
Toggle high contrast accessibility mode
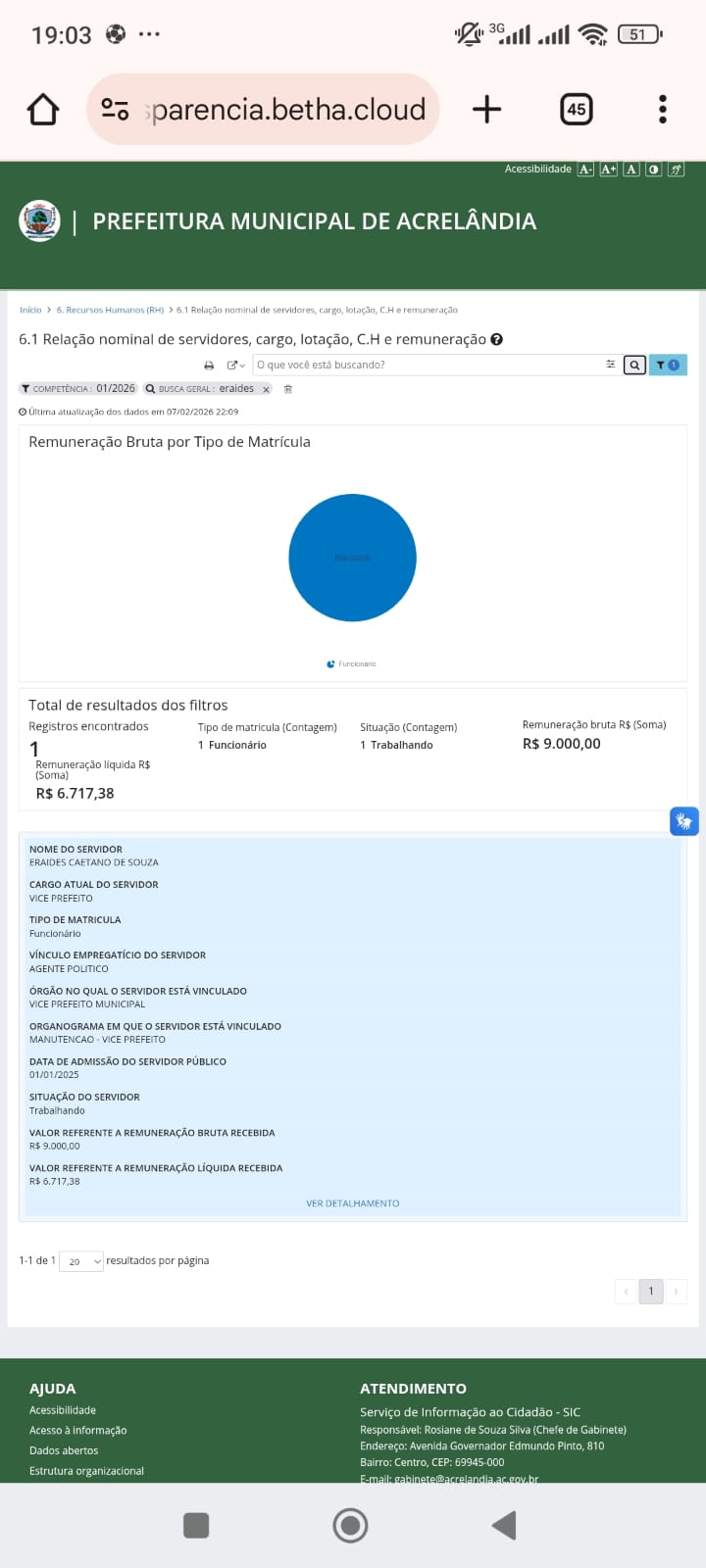[653, 170]
